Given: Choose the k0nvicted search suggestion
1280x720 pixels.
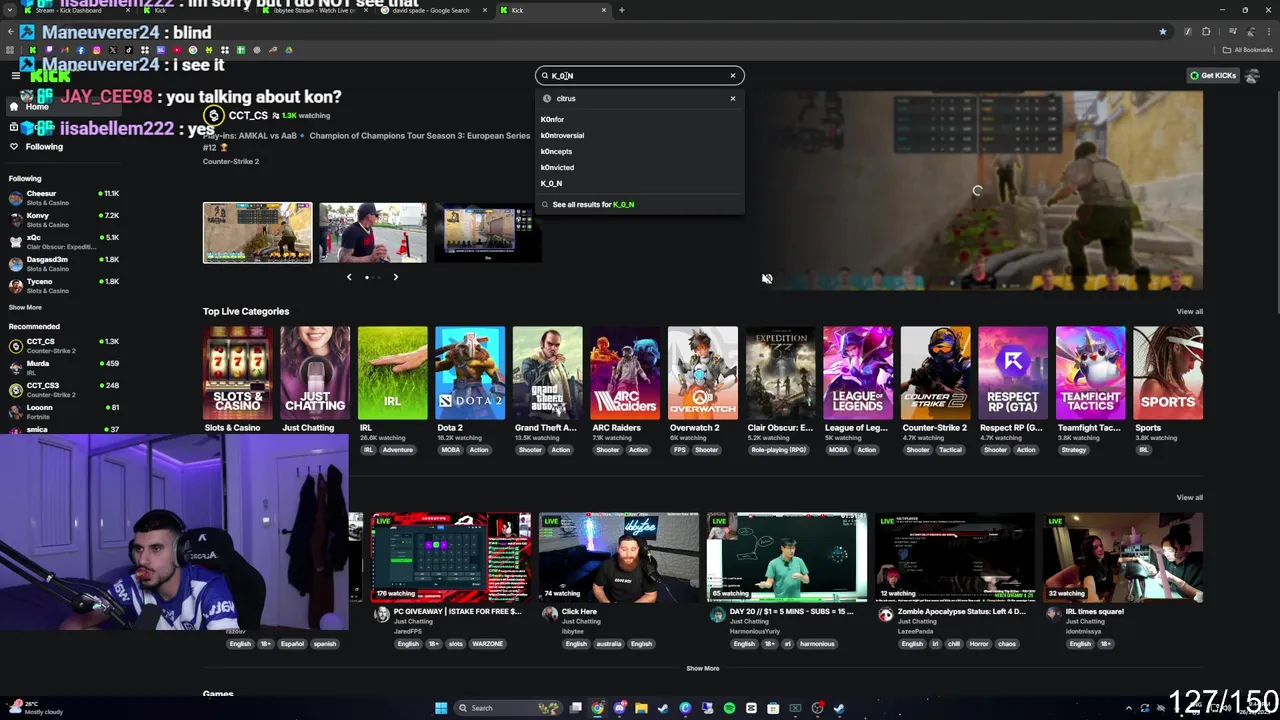Looking at the screenshot, I should [640, 167].
